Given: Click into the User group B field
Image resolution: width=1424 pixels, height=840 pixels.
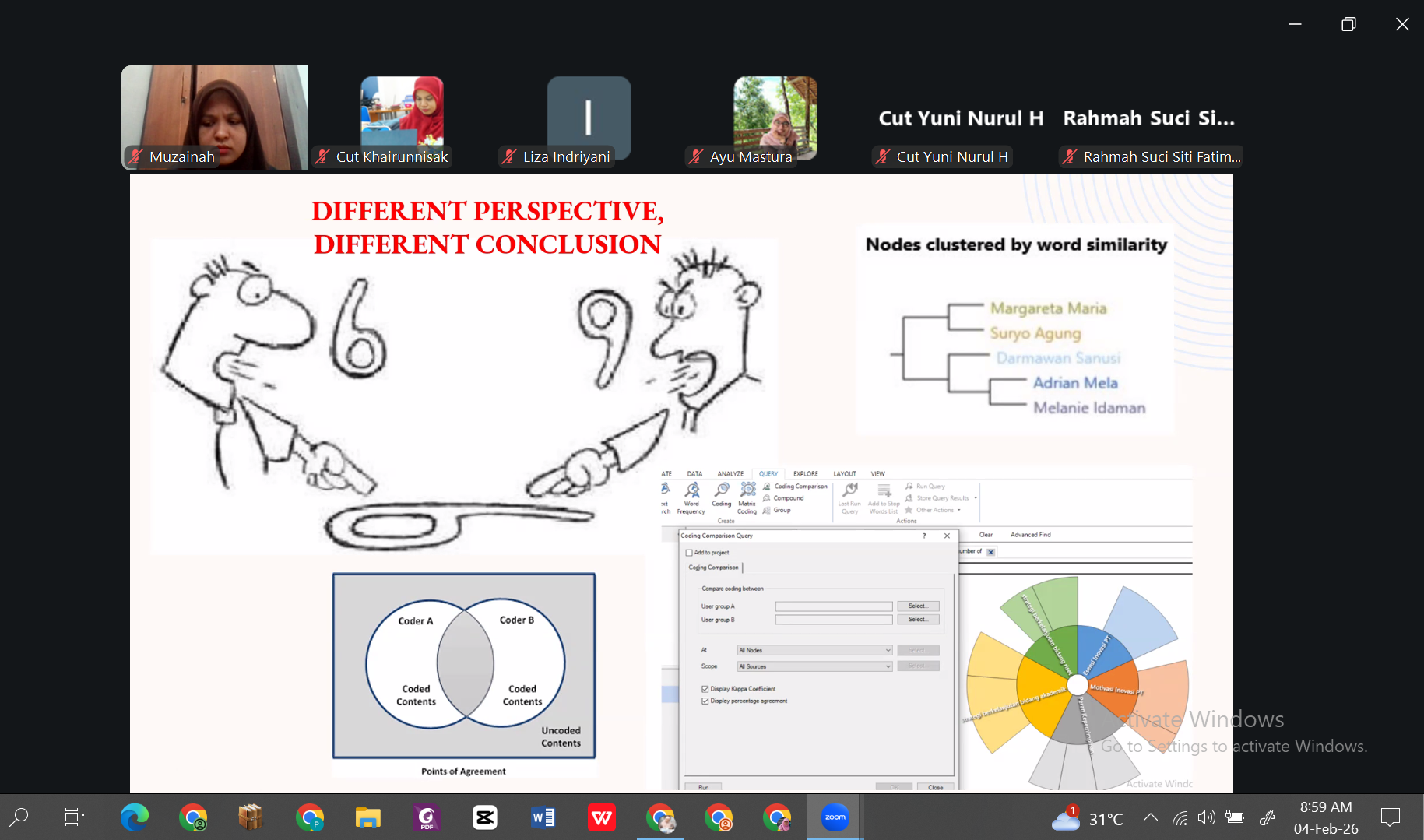Looking at the screenshot, I should pos(834,620).
